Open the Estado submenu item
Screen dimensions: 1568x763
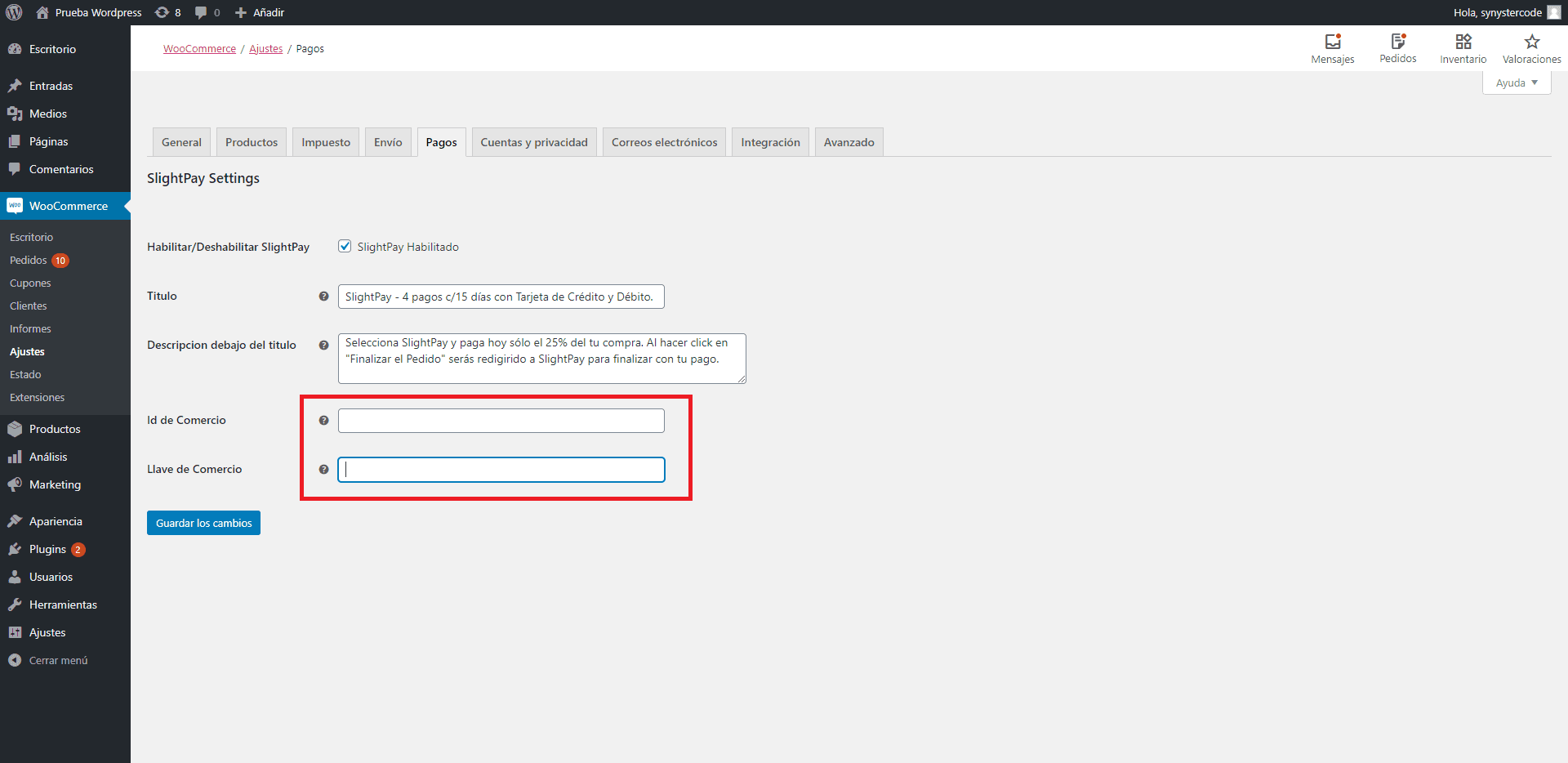(x=25, y=375)
